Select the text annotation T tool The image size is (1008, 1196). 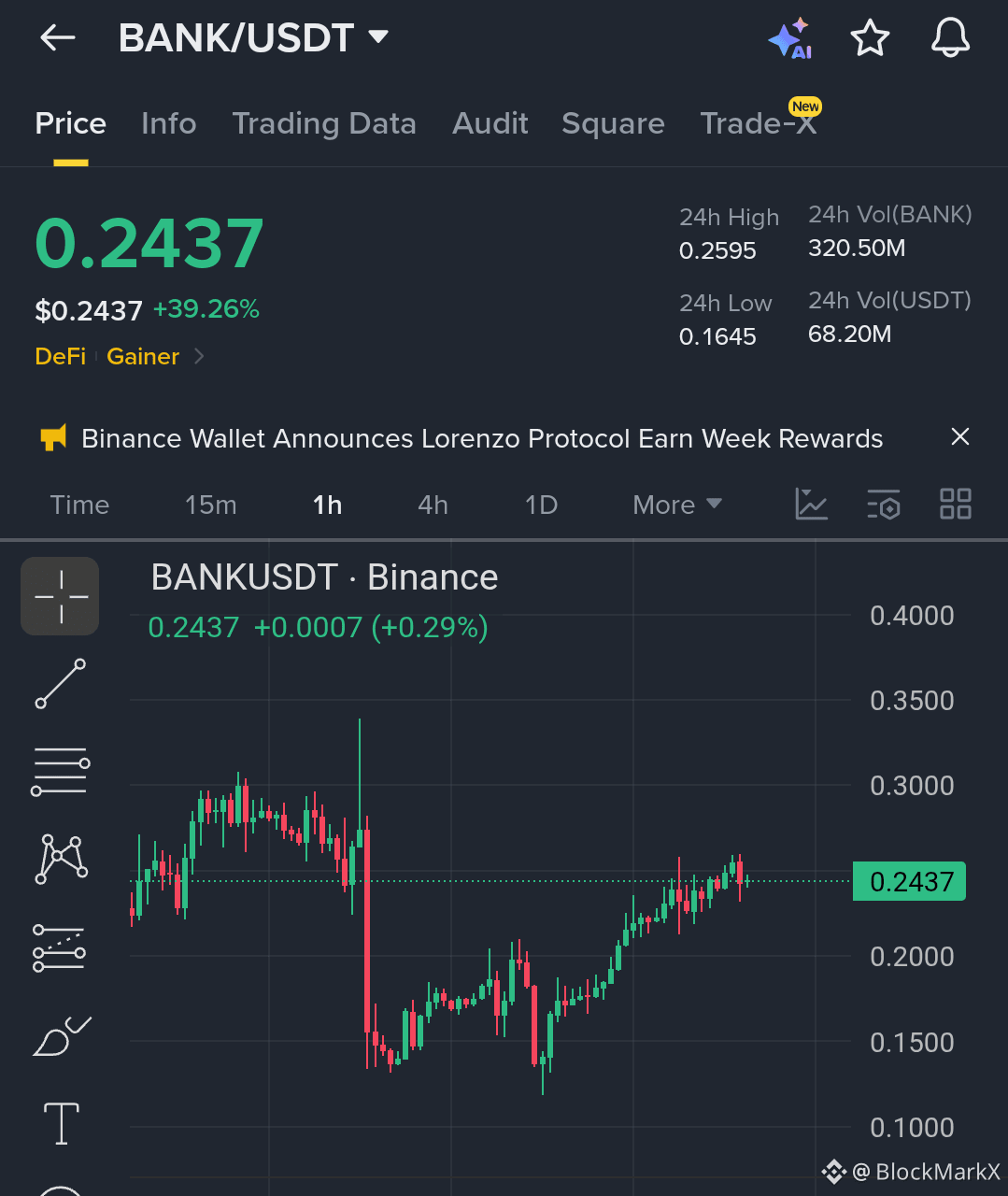(62, 1123)
